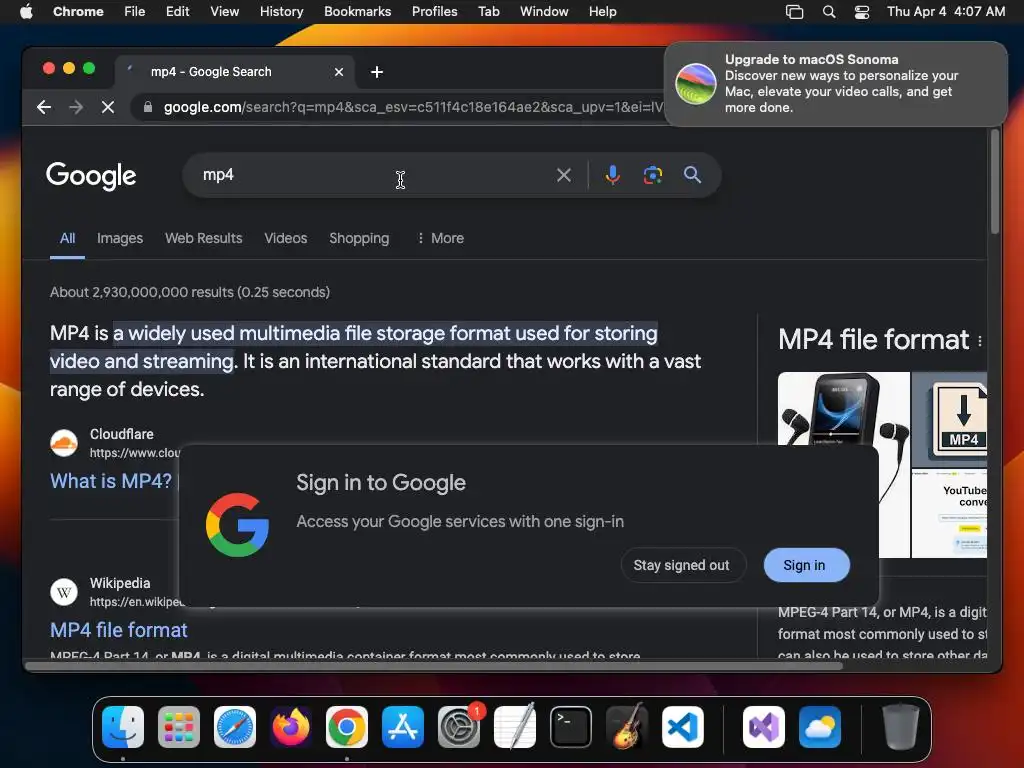Switch to the Images results tab
Screen dimensions: 1024x768
(x=120, y=238)
